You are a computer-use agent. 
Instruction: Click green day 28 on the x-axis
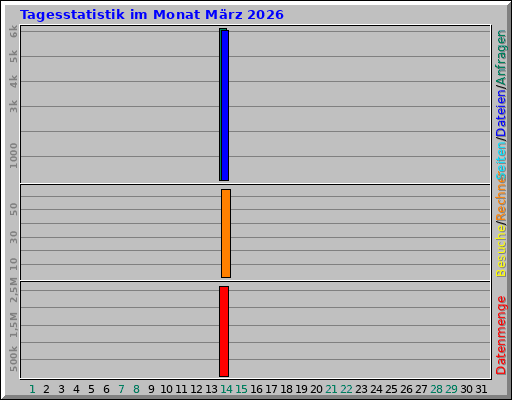pos(436,389)
